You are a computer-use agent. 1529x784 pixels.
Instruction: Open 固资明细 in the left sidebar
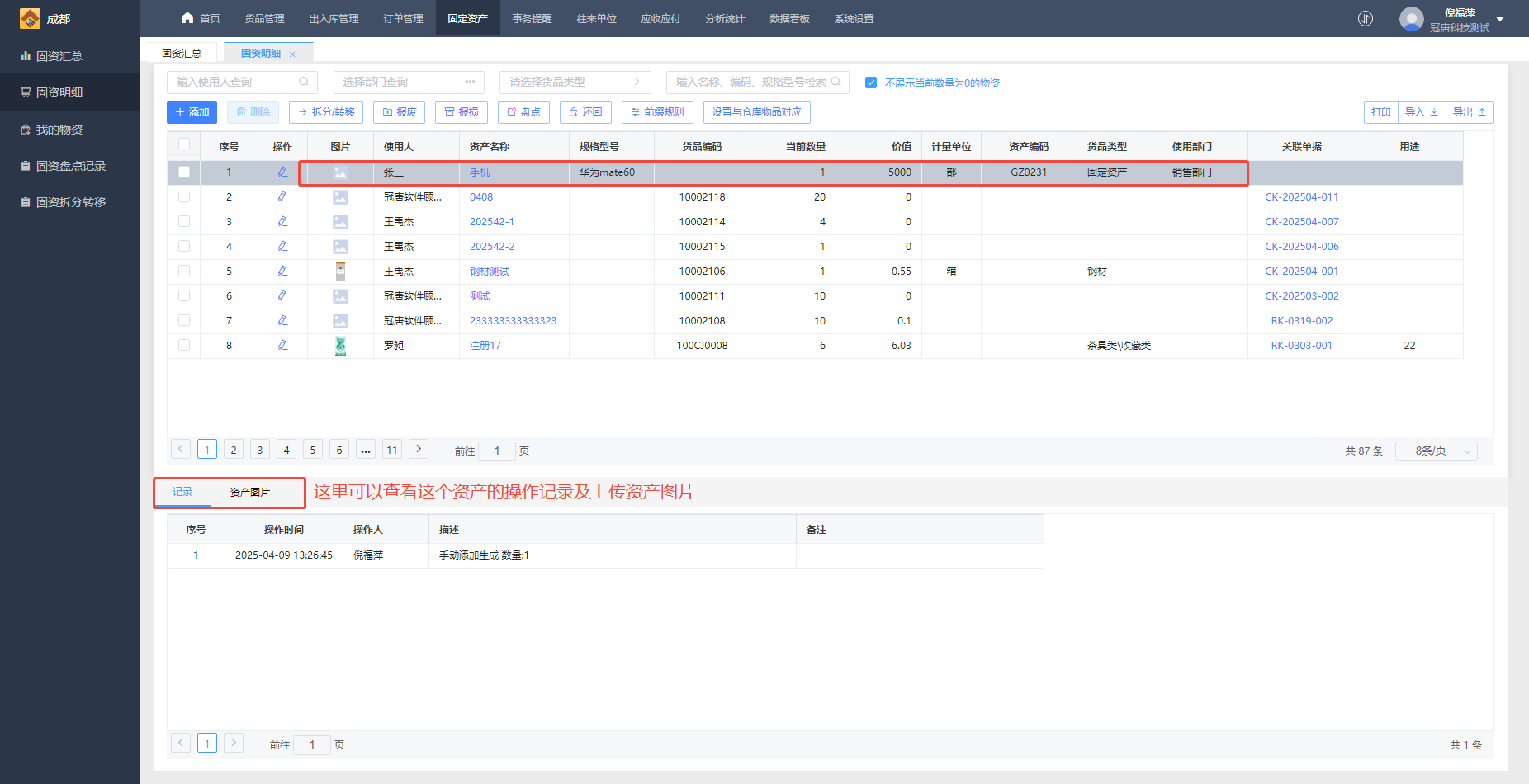click(x=70, y=92)
